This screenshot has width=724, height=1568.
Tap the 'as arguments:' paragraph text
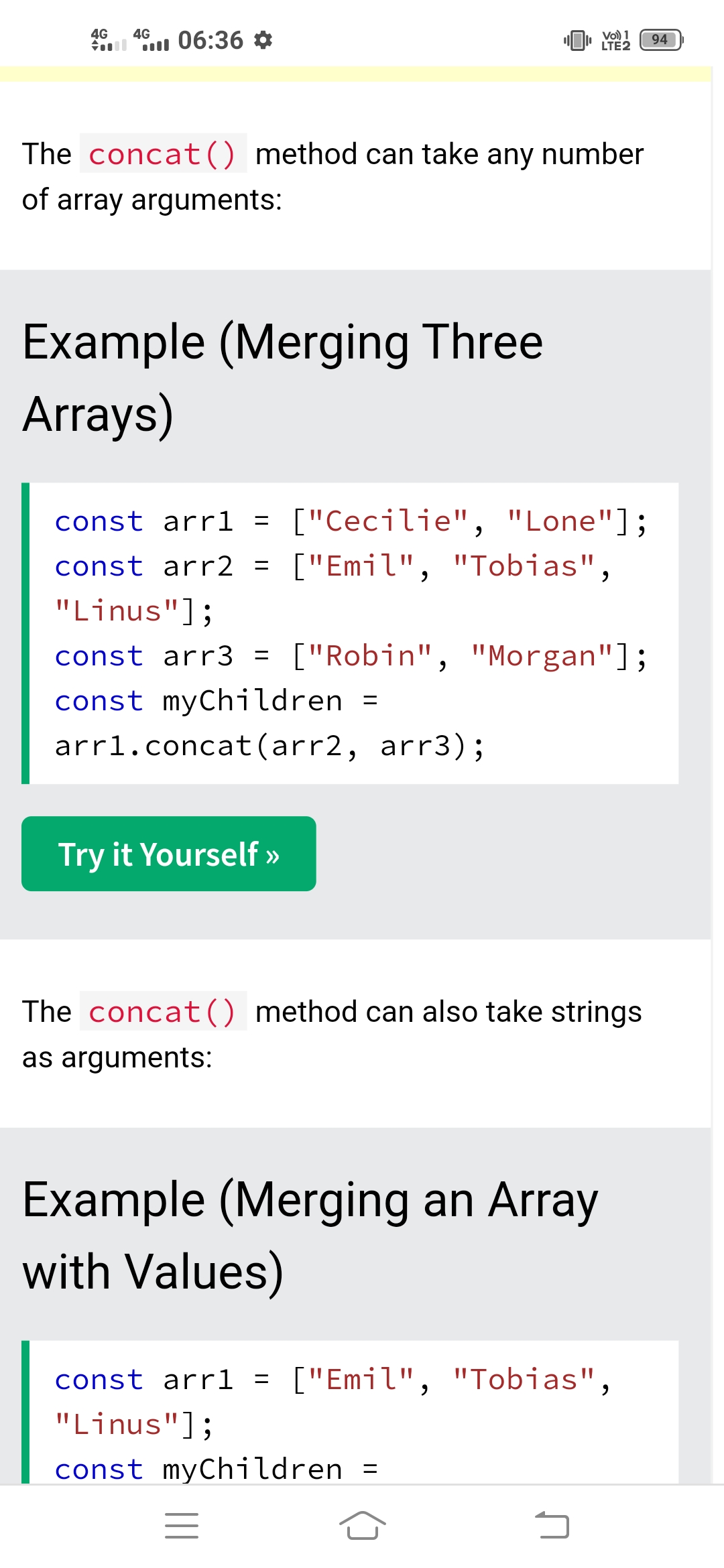117,1057
